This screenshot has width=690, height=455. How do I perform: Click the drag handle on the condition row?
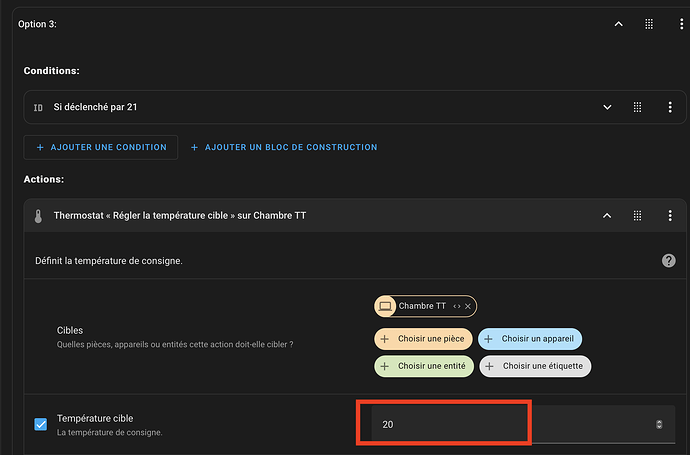[x=637, y=107]
